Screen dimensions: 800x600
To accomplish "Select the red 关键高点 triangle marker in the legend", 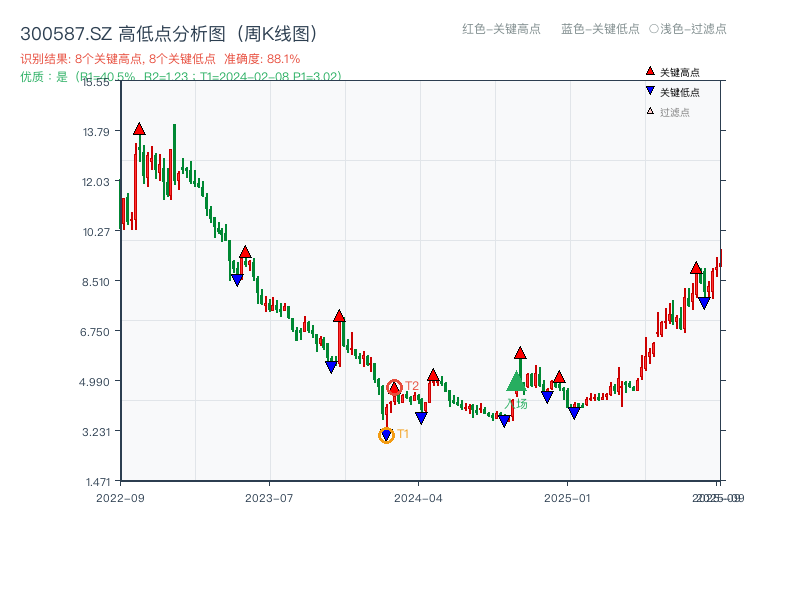I will [648, 70].
